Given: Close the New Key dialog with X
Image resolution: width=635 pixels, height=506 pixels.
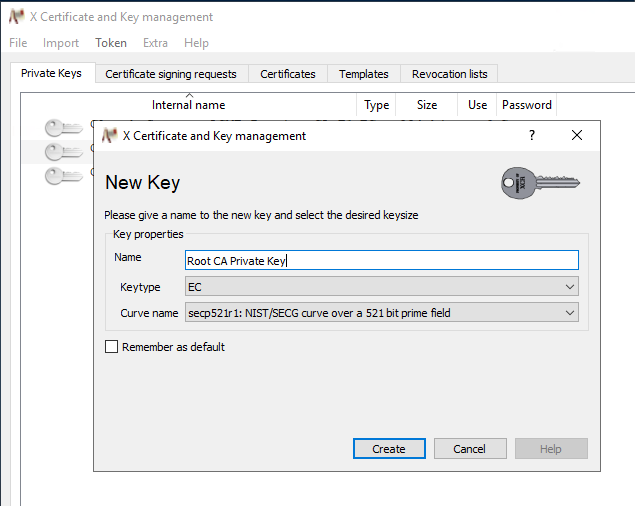Looking at the screenshot, I should 577,135.
